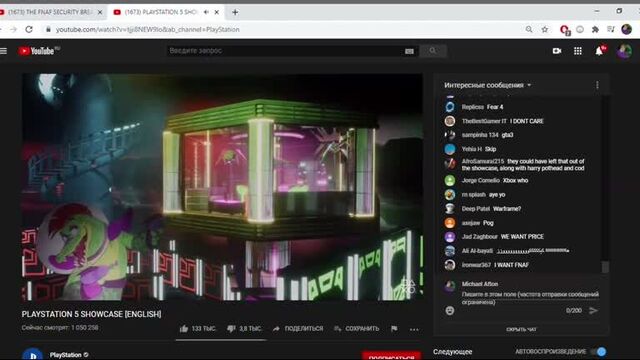This screenshot has width=640, height=360.
Task: Click the video player frame
Action: [x=222, y=187]
